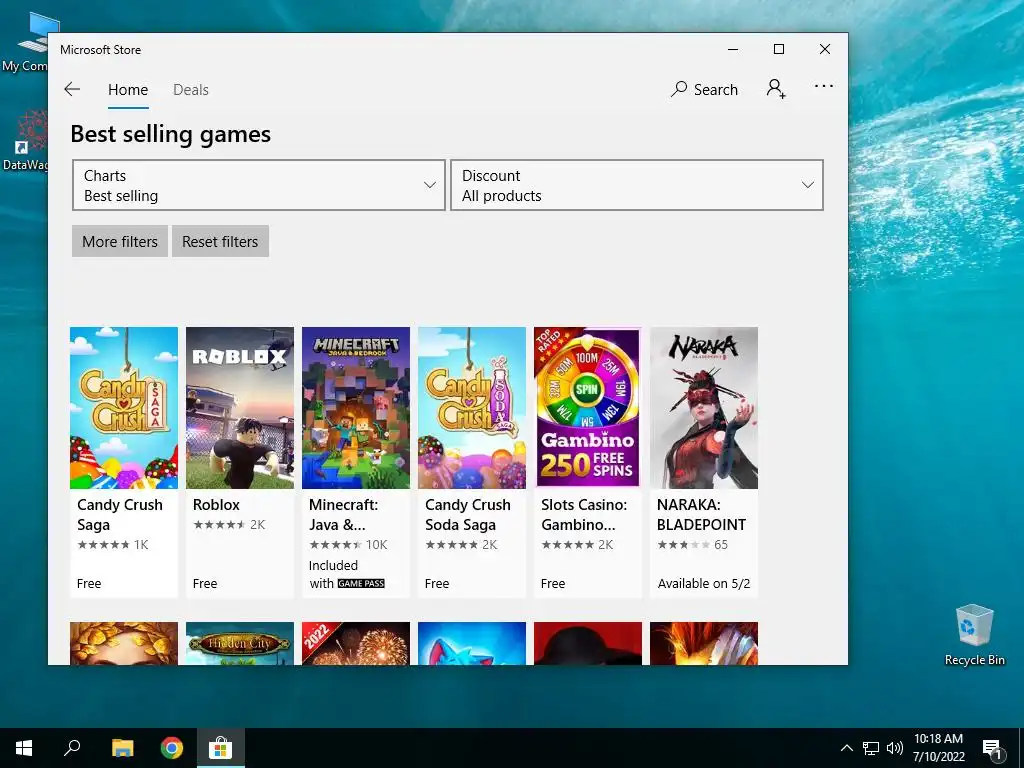Show hidden system tray icons
The width and height of the screenshot is (1024, 768).
pos(846,748)
